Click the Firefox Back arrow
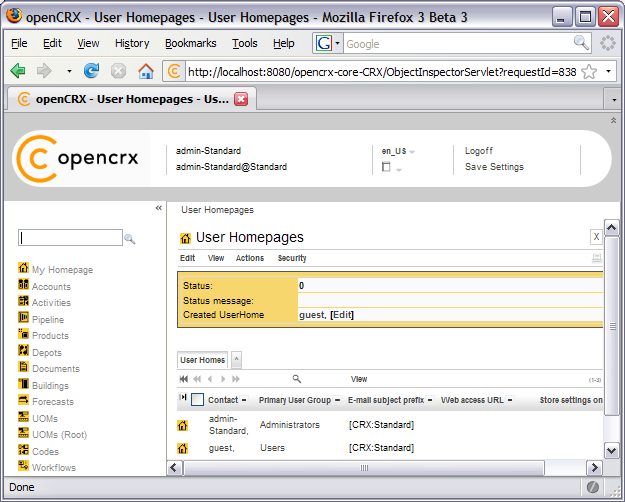 (x=18, y=71)
